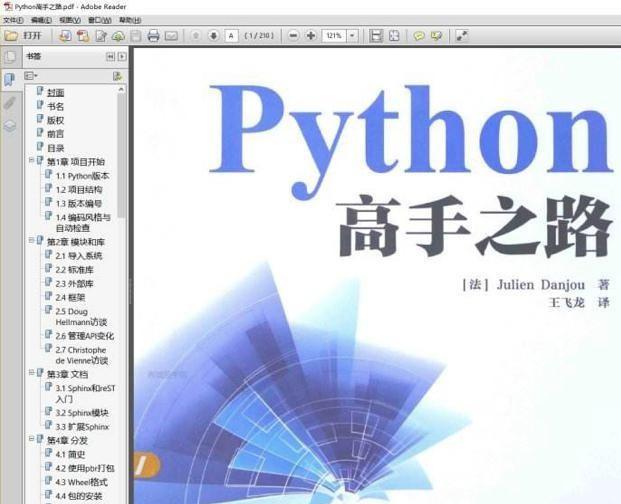Open bookmark 3.3 扩展Sphinx
The image size is (621, 504).
[82, 427]
